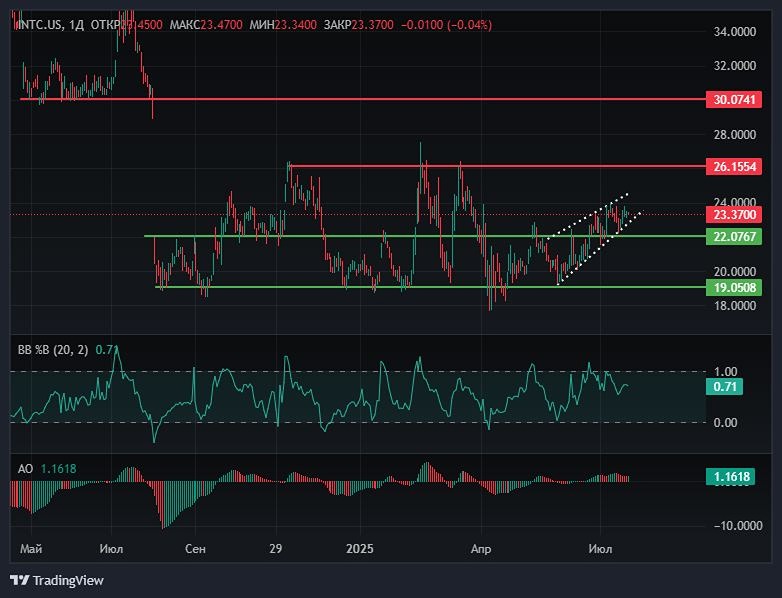Screen dimensions: 782x598
Task: Click the Сен label on the time axis
Action: tap(195, 549)
